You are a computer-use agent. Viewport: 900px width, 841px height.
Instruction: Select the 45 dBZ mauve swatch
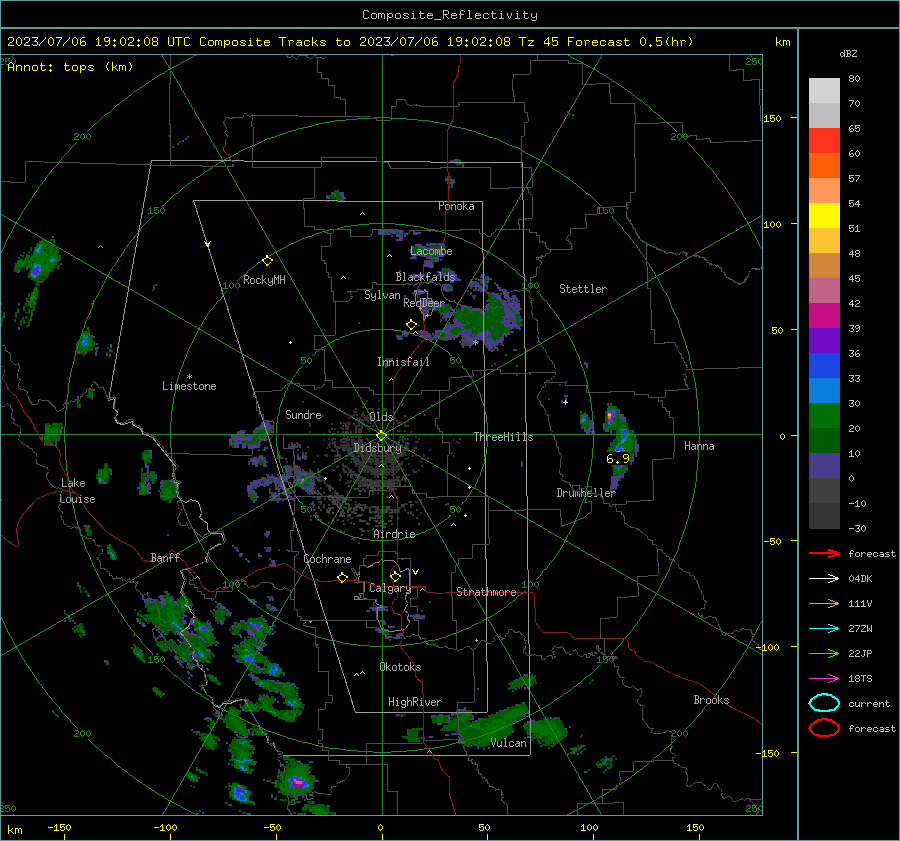coord(824,290)
